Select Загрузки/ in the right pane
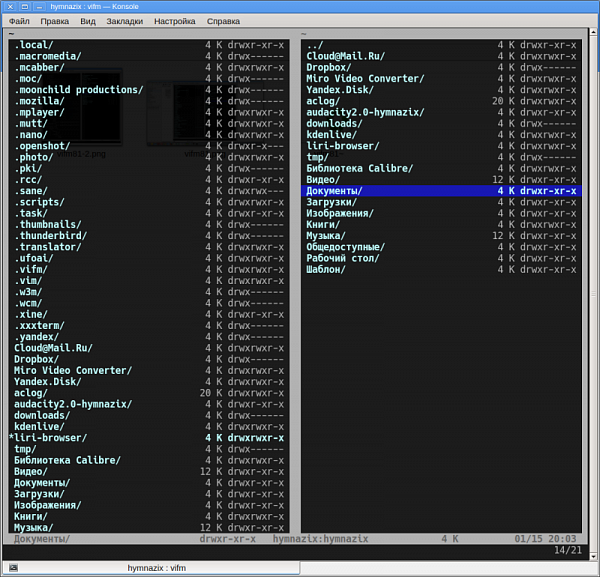This screenshot has height=577, width=600. point(441,202)
